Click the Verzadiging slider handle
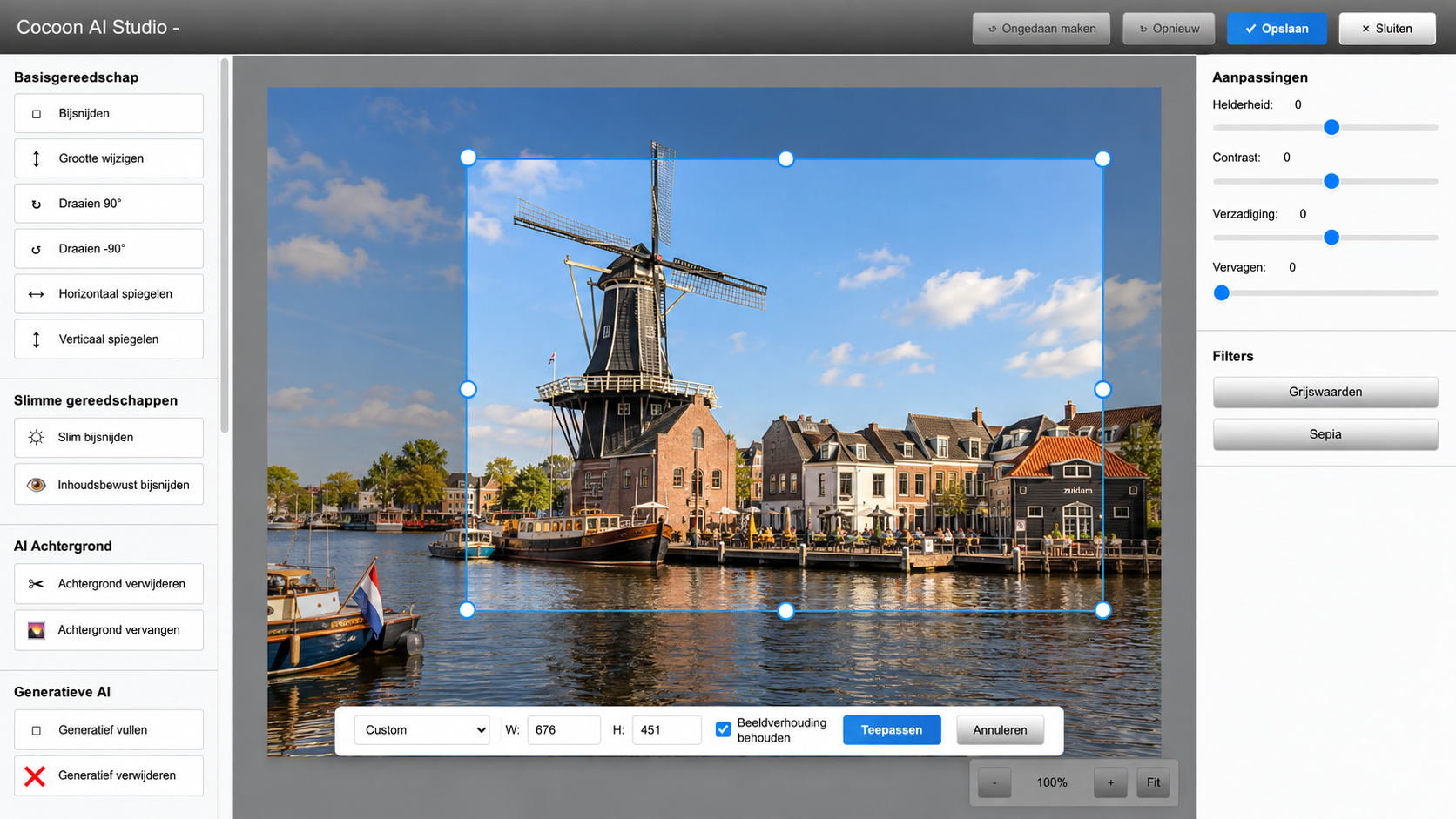Image resolution: width=1456 pixels, height=819 pixels. coord(1331,238)
